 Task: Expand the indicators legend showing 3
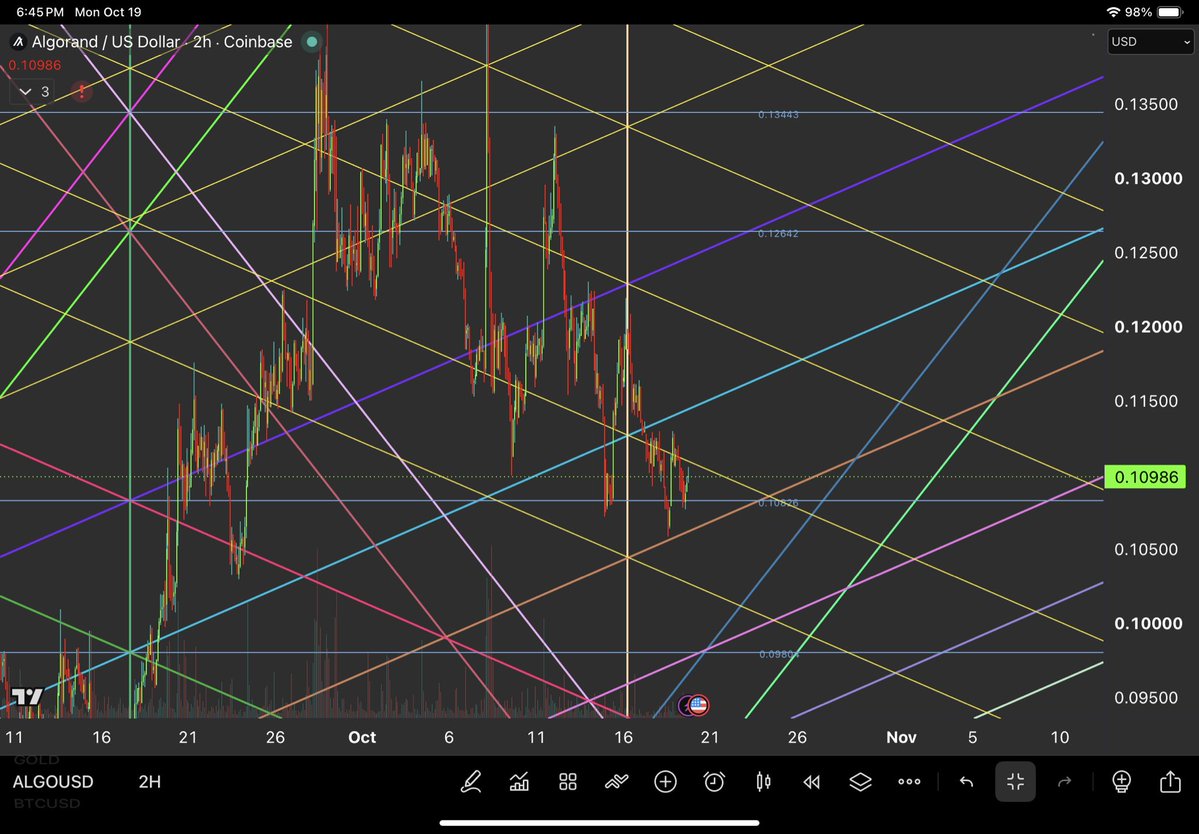pyautogui.click(x=34, y=92)
